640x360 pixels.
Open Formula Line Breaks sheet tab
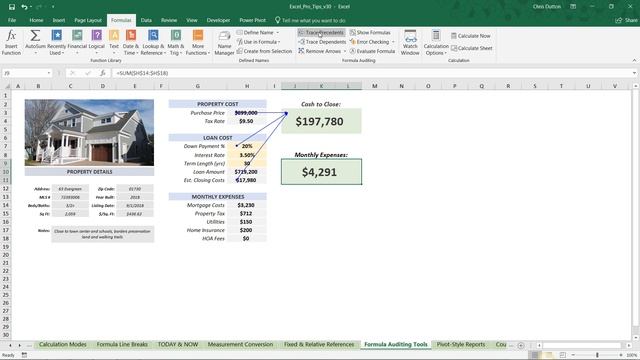click(122, 344)
